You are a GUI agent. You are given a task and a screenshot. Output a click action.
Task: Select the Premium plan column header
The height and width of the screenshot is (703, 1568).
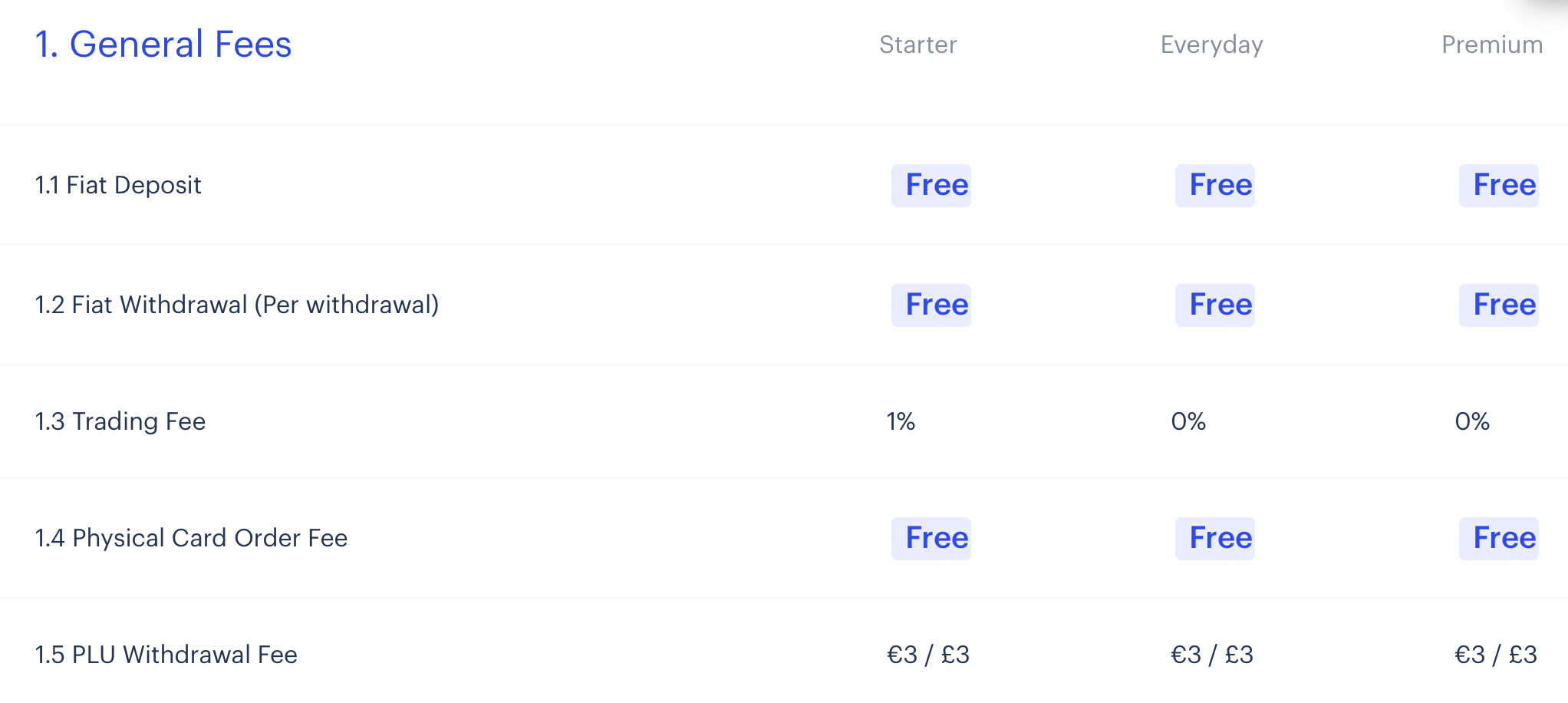coord(1491,45)
